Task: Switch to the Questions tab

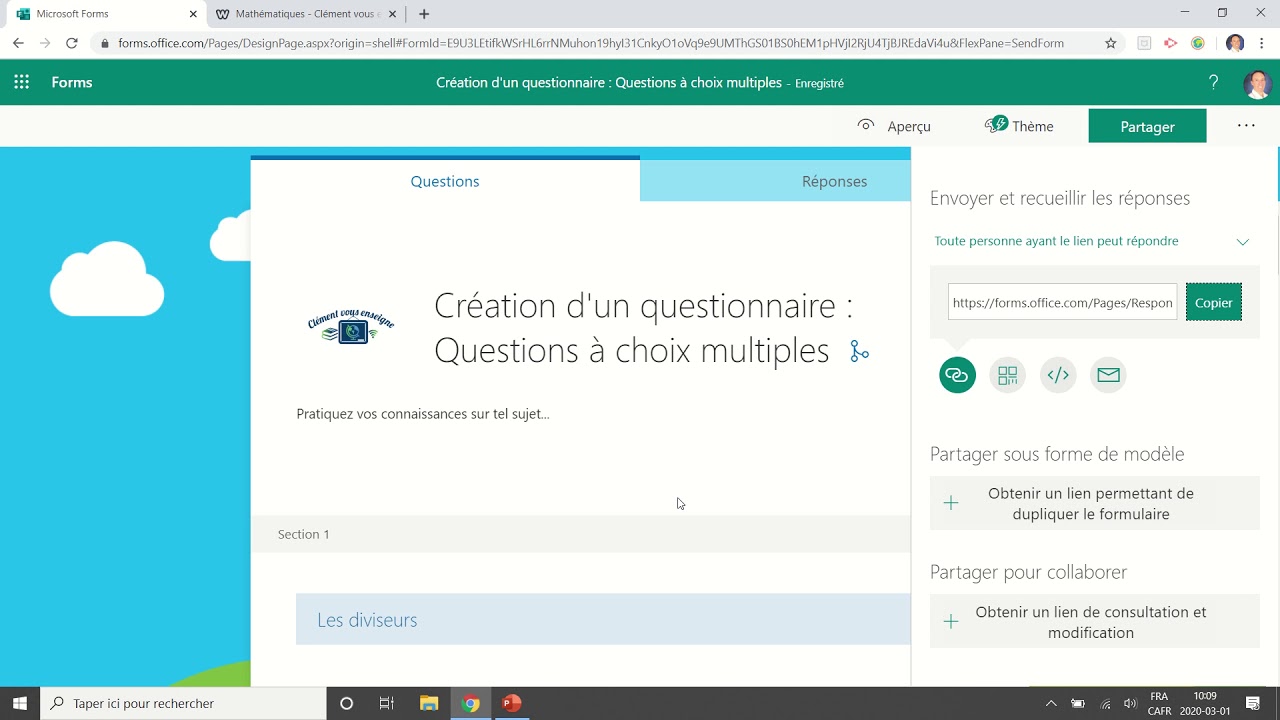Action: tap(445, 181)
